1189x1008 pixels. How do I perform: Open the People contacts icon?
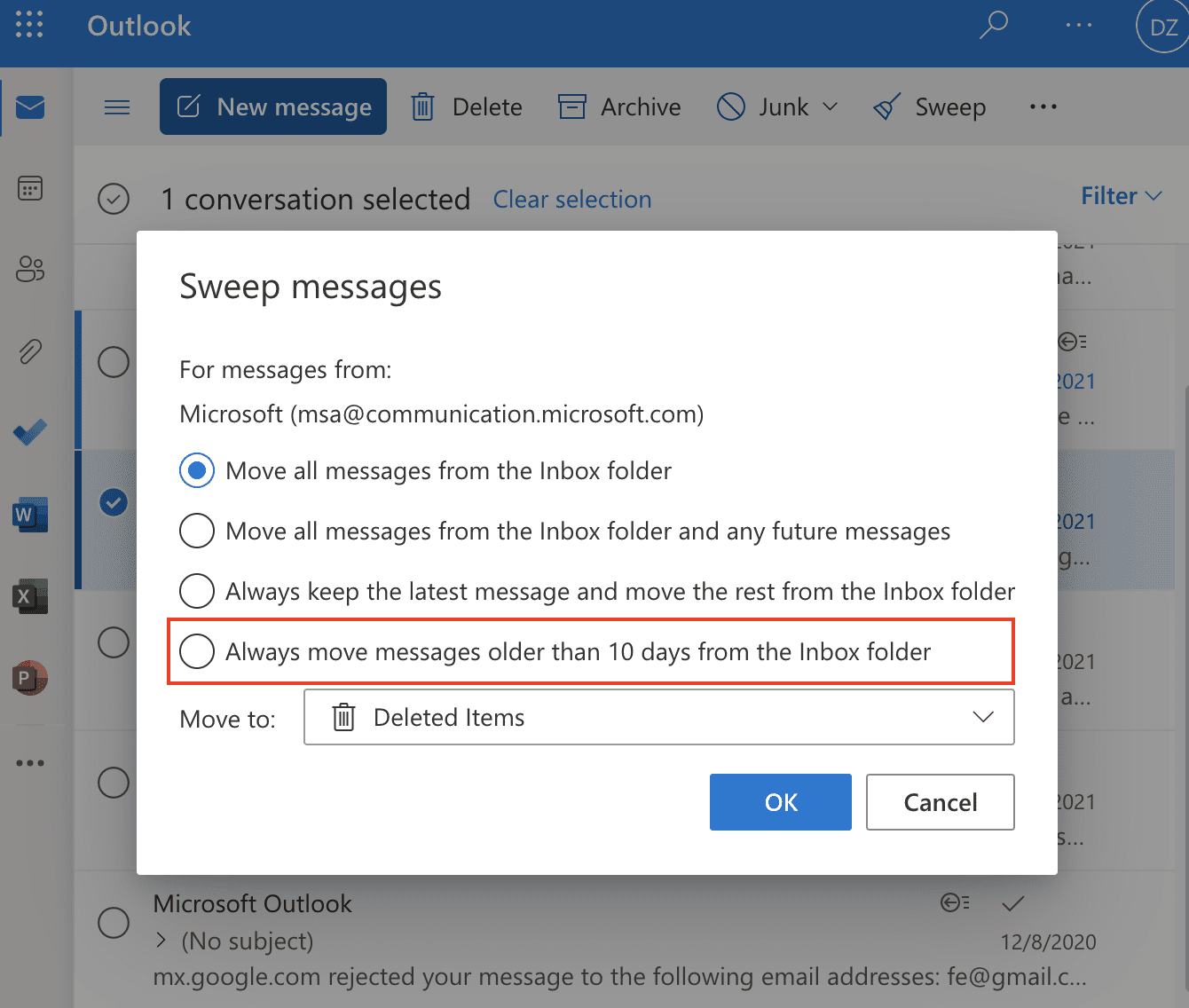click(30, 269)
